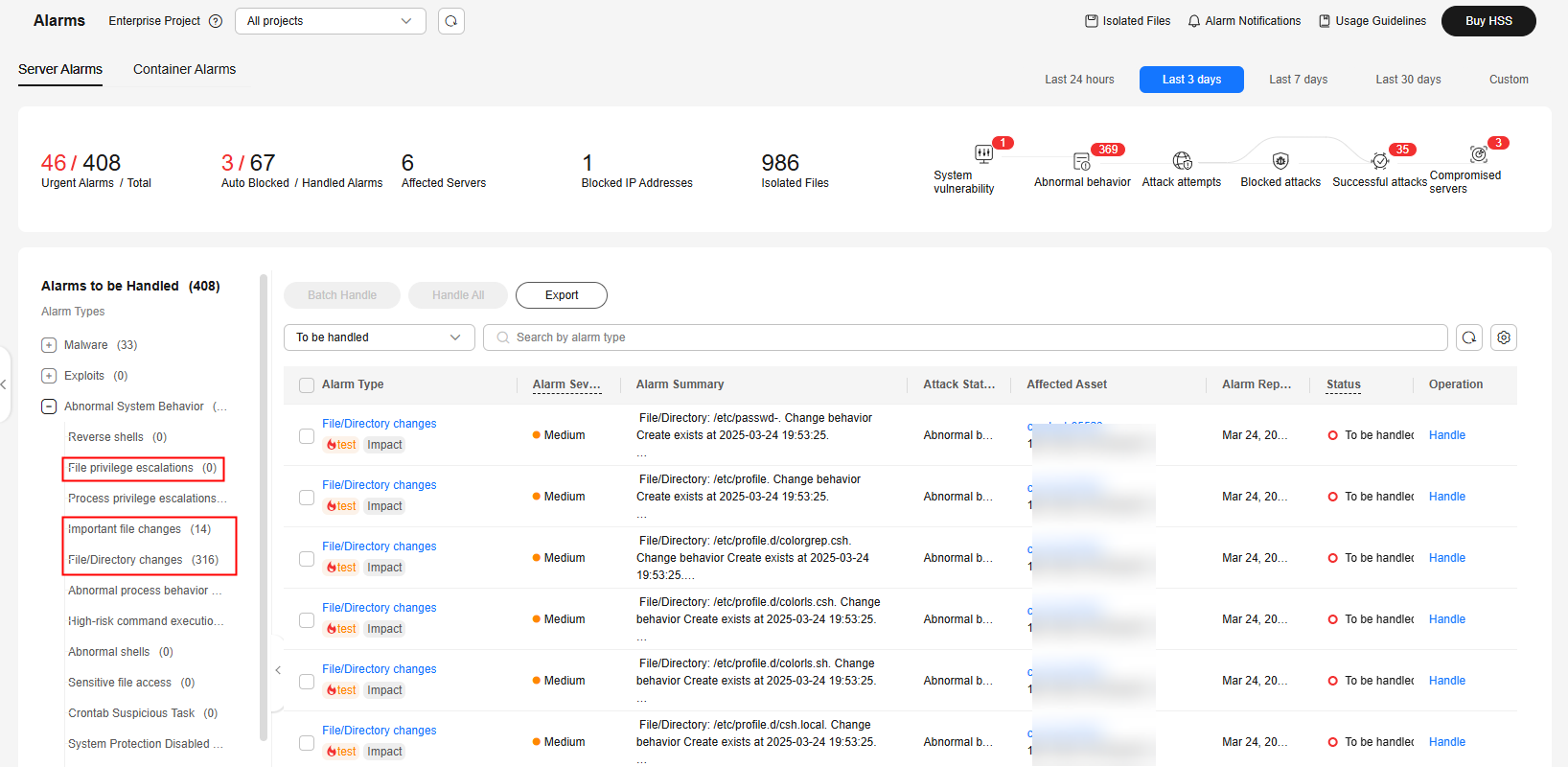
Task: Open File/Directory changes link for colorgrep.csh
Action: coord(380,546)
